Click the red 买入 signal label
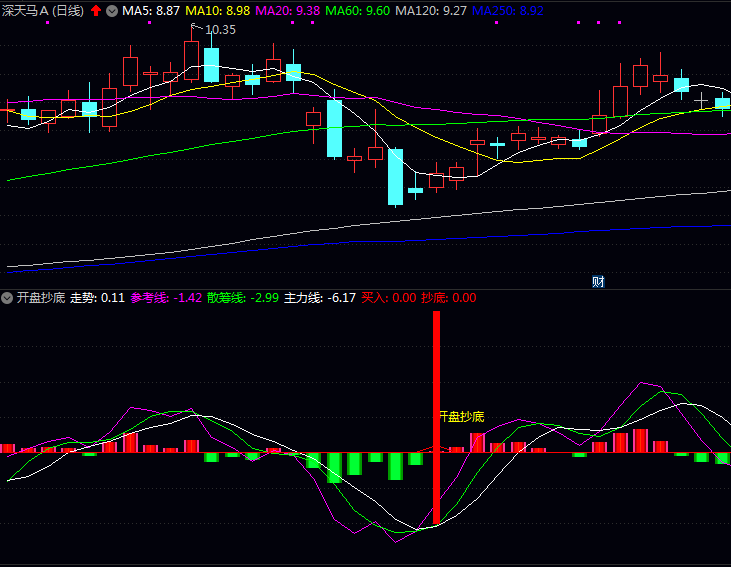Viewport: 731px width, 567px height. (388, 297)
